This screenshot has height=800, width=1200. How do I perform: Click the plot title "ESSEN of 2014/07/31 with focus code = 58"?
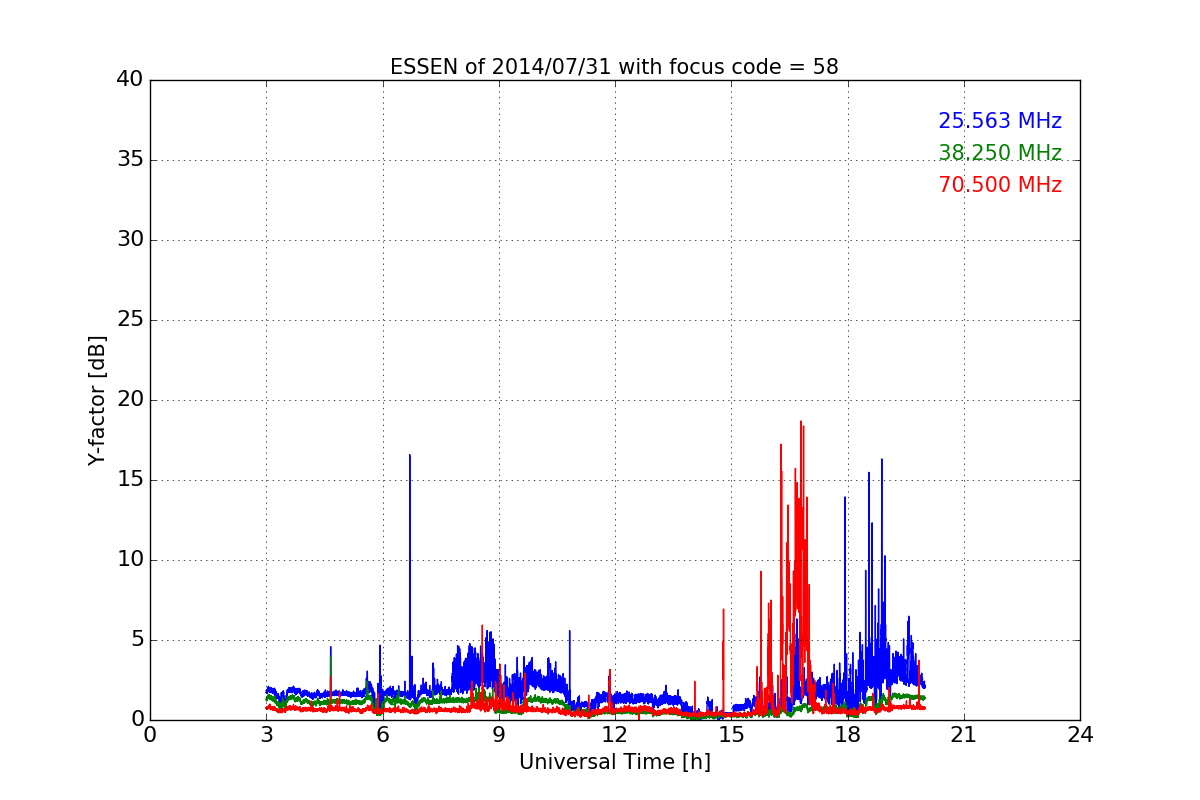pos(614,67)
